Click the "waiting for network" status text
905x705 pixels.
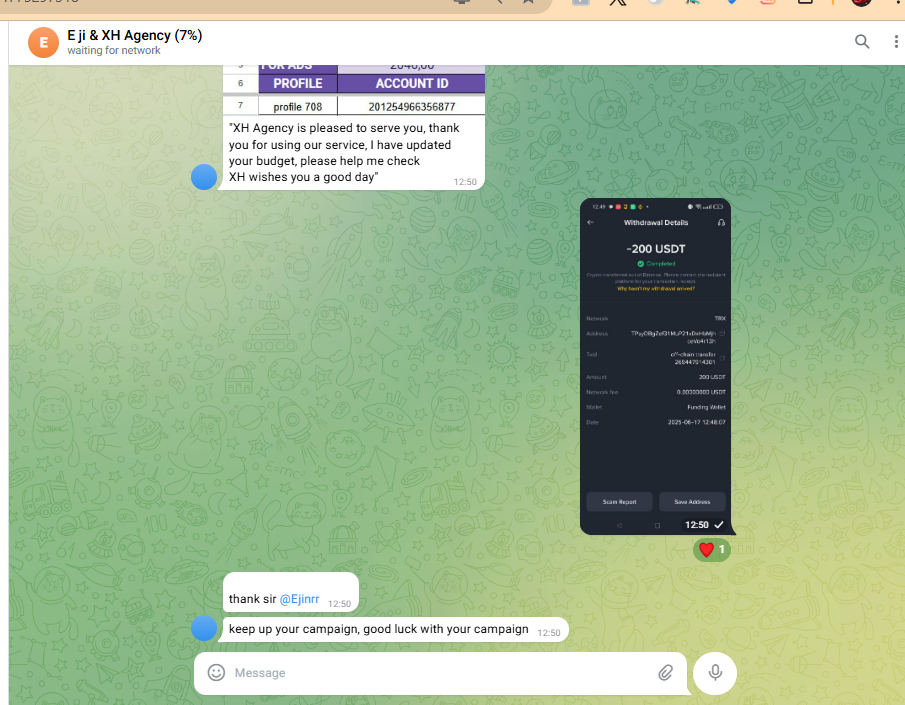coord(114,50)
